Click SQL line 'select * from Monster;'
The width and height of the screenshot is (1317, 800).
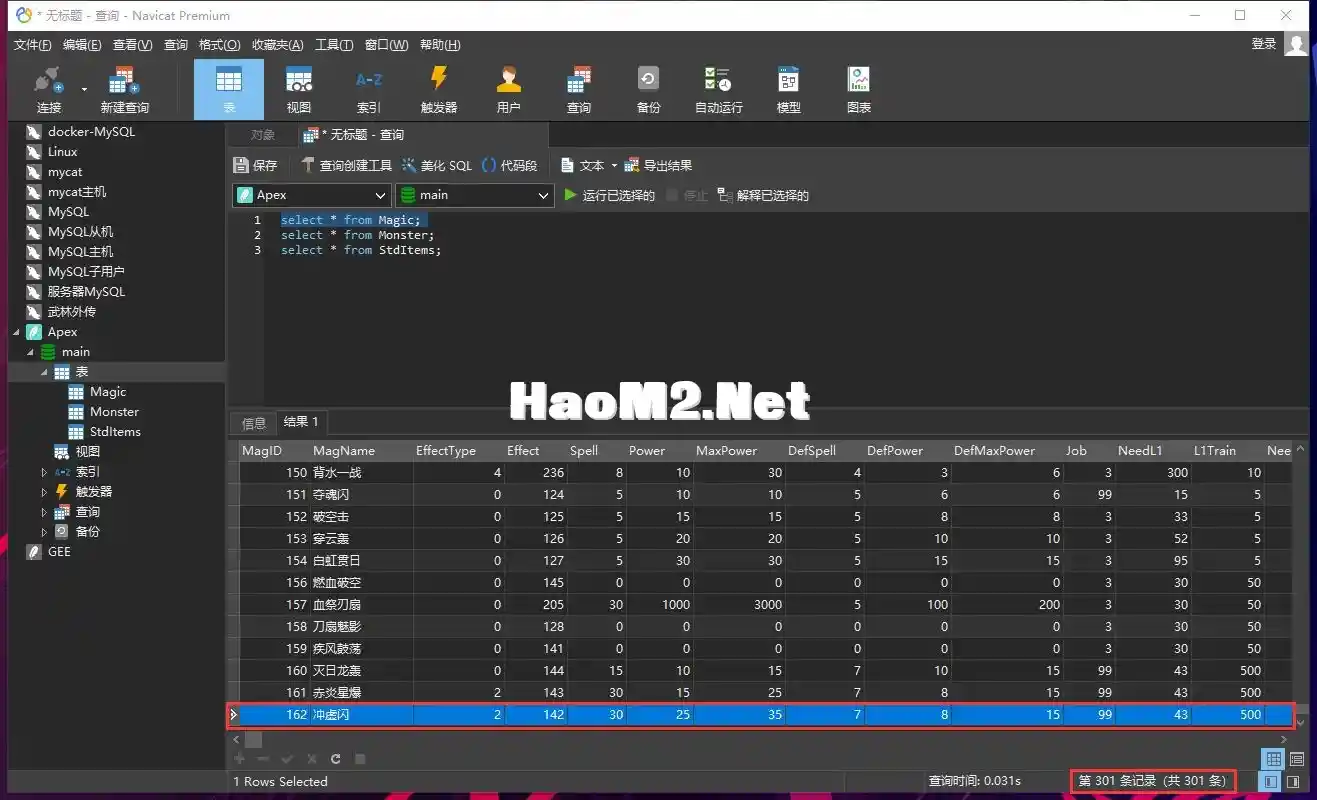357,235
